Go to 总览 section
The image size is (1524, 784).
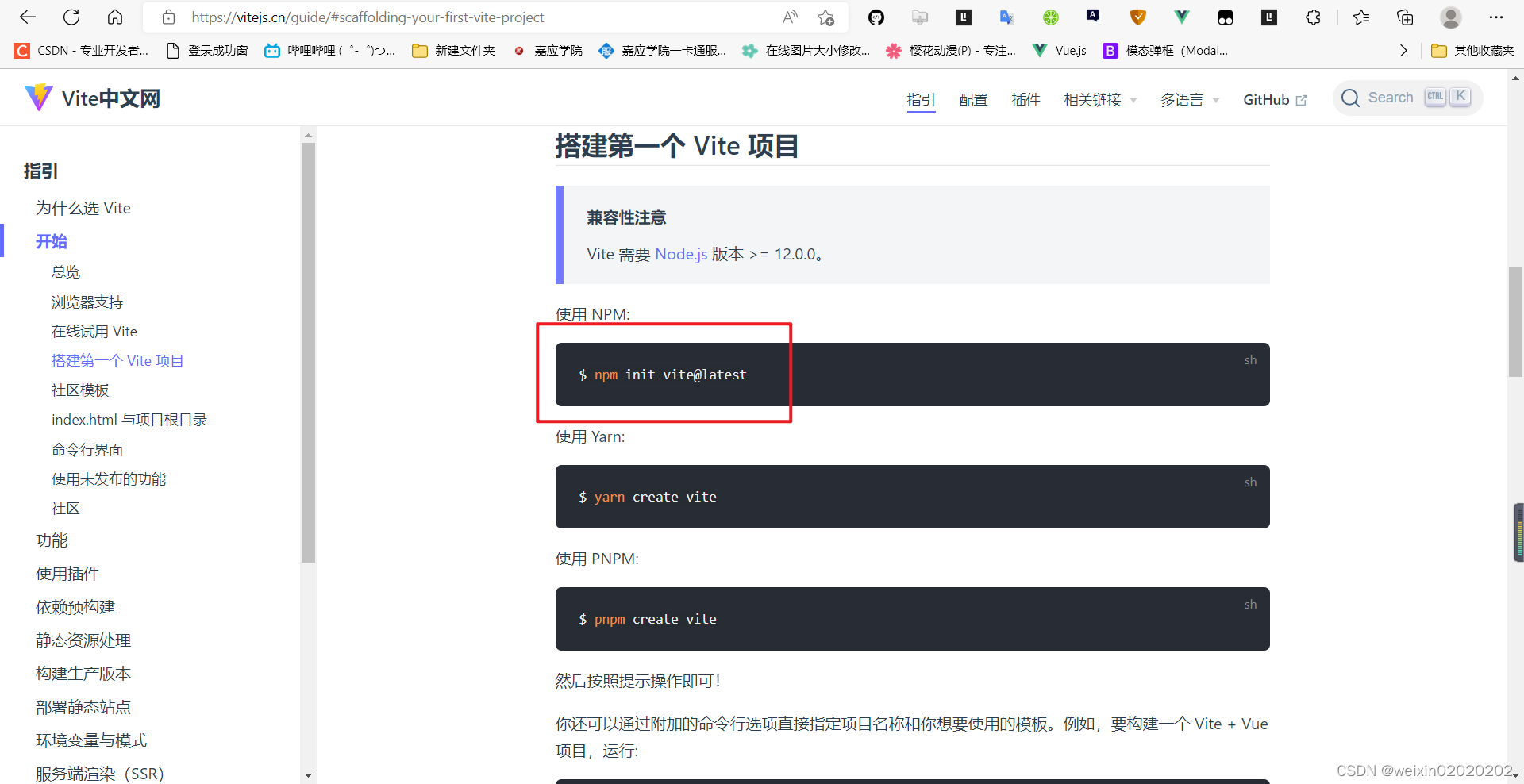coord(66,272)
